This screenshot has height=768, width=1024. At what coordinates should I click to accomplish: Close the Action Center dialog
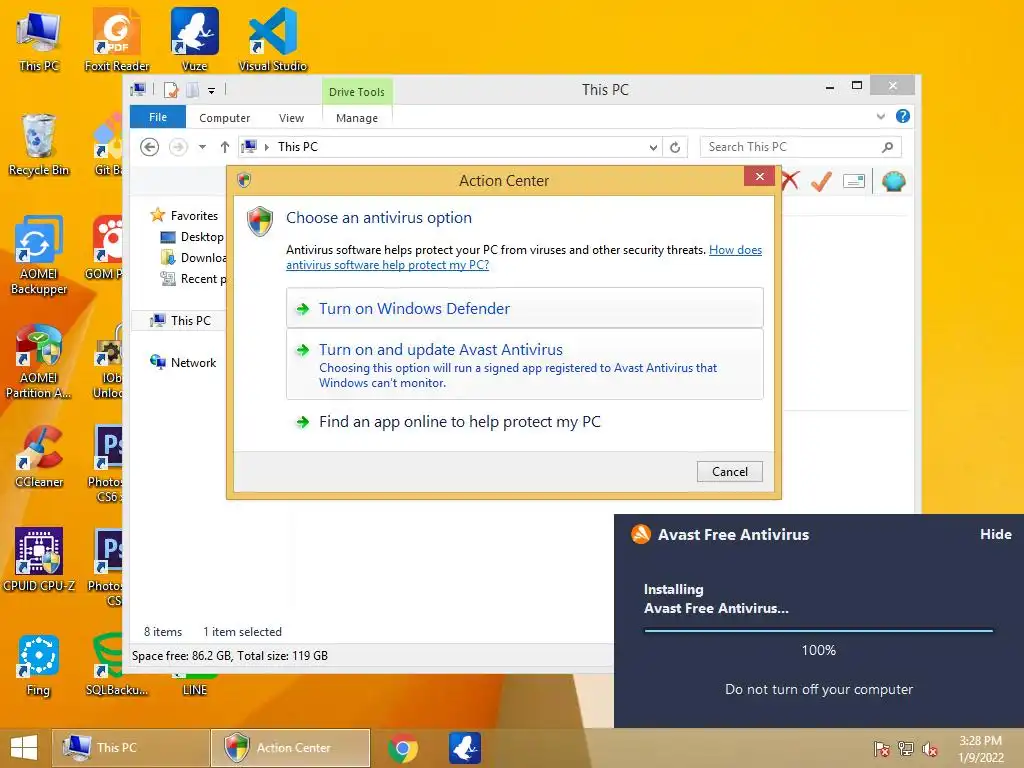click(759, 176)
